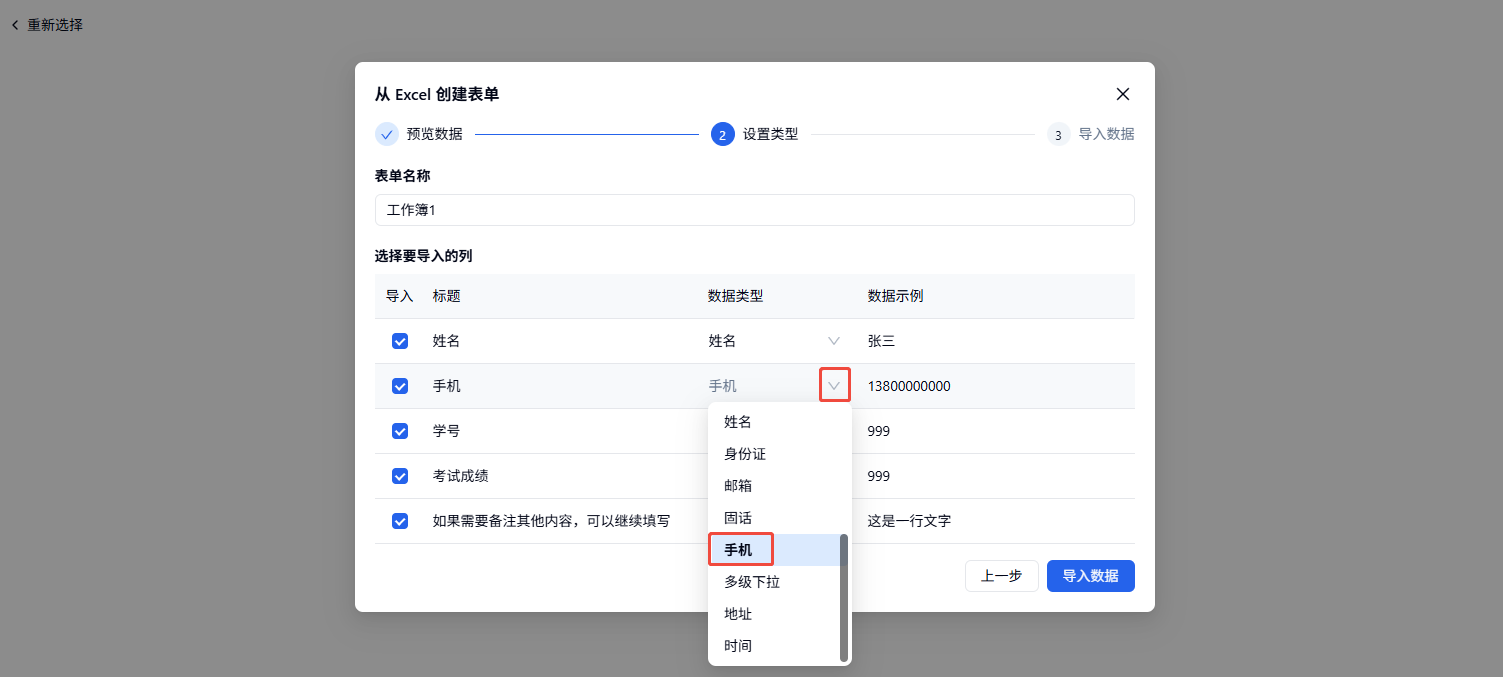Image resolution: width=1503 pixels, height=677 pixels.
Task: Click the step 2 设置类型 circle
Action: (x=722, y=134)
